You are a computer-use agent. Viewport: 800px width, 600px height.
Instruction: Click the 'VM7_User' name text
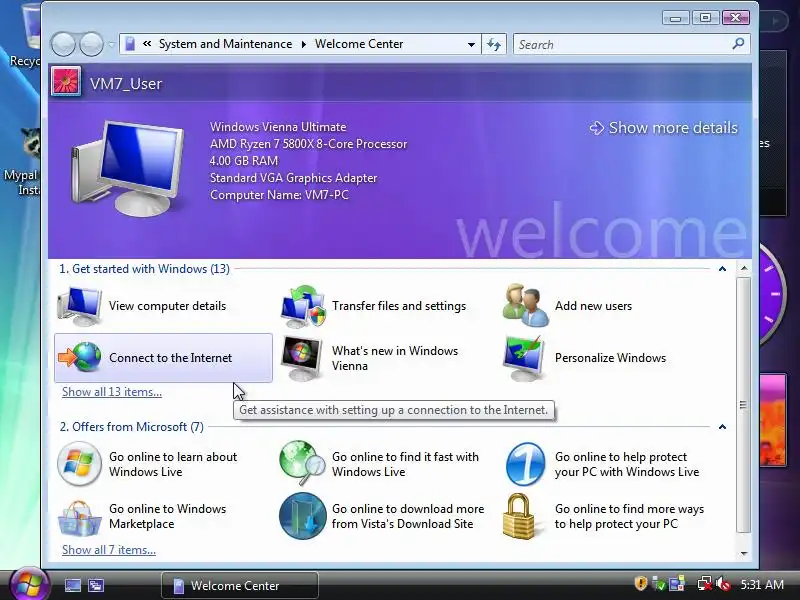coord(126,84)
